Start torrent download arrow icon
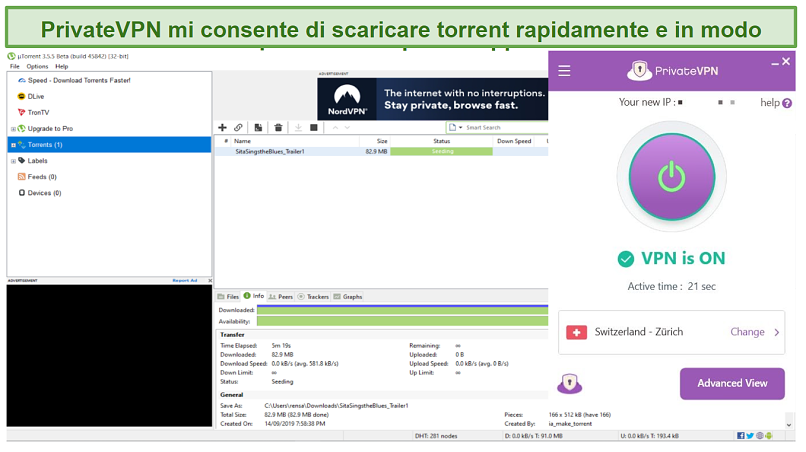 click(298, 128)
